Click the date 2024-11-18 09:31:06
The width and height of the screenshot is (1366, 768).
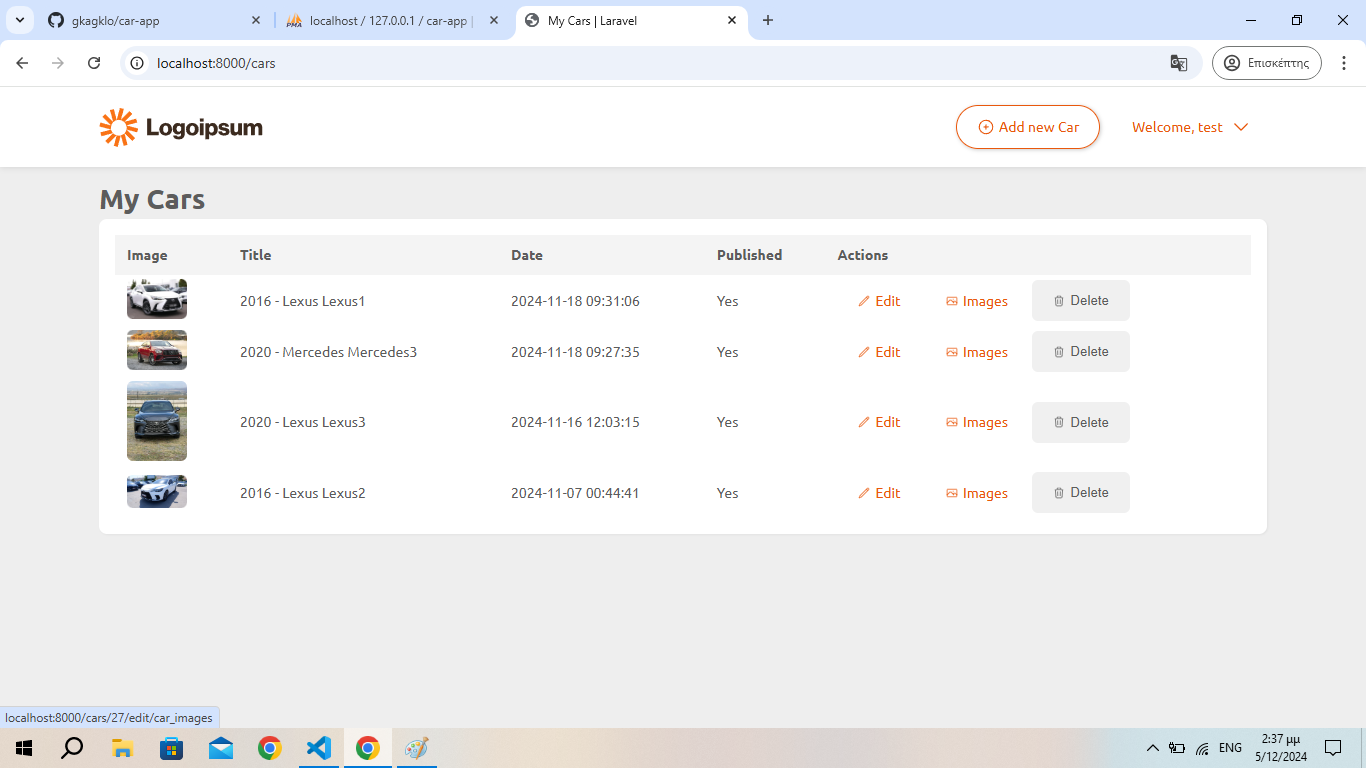575,301
